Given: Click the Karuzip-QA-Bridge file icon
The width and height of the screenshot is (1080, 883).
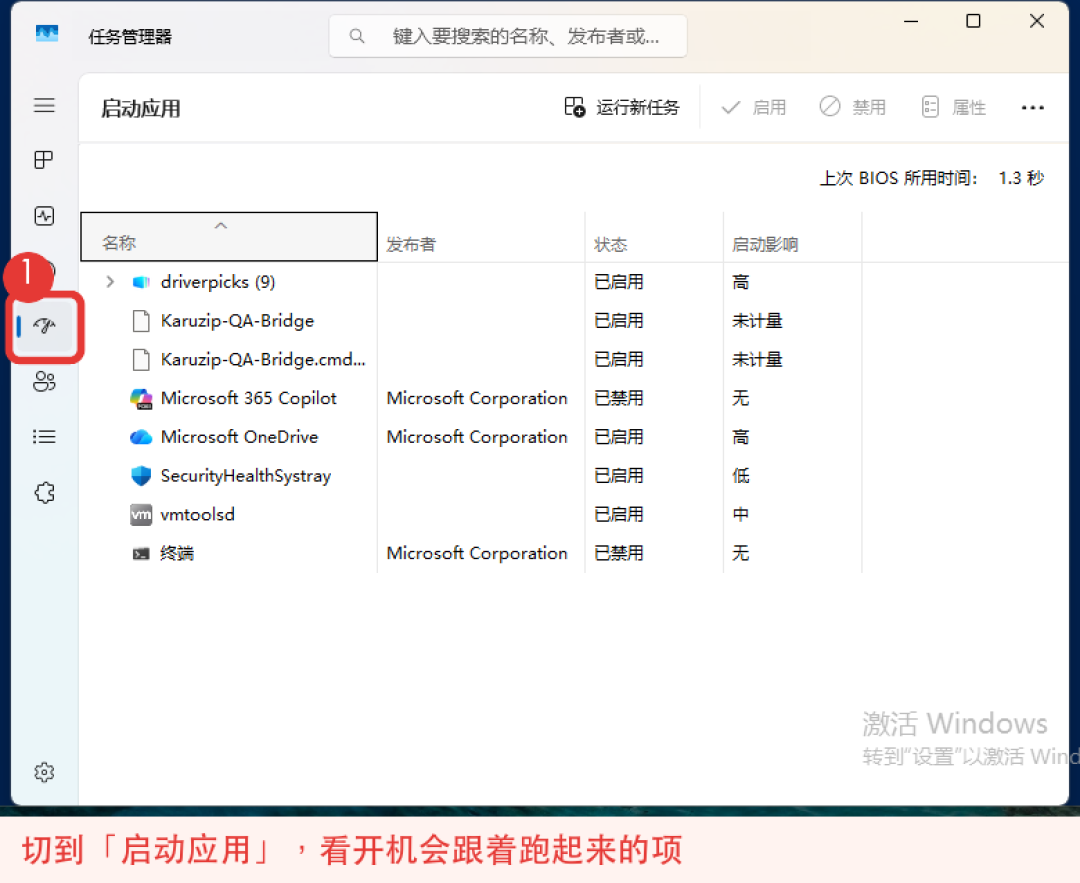Looking at the screenshot, I should pyautogui.click(x=141, y=321).
